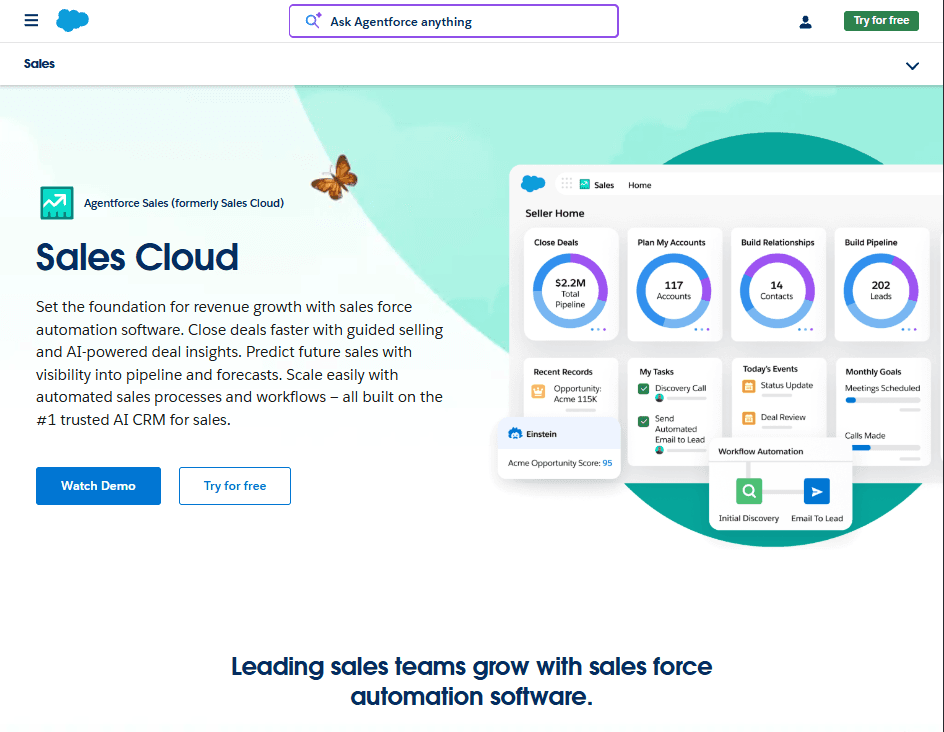Click the Acme Opportunity Score 95 value
The image size is (944, 732).
point(607,463)
